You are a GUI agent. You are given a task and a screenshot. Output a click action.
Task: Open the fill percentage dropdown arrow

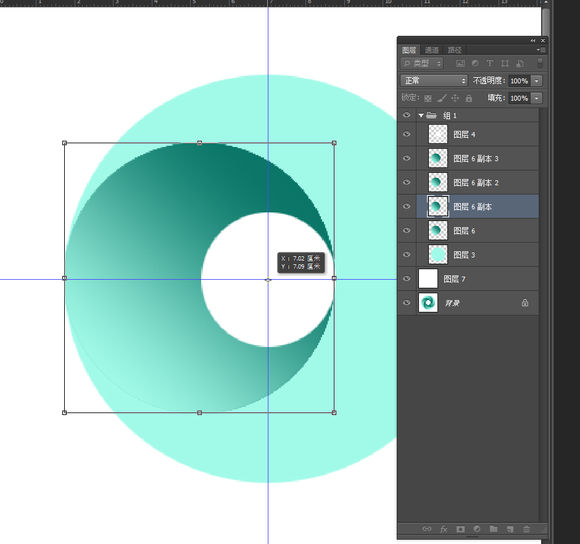click(536, 98)
